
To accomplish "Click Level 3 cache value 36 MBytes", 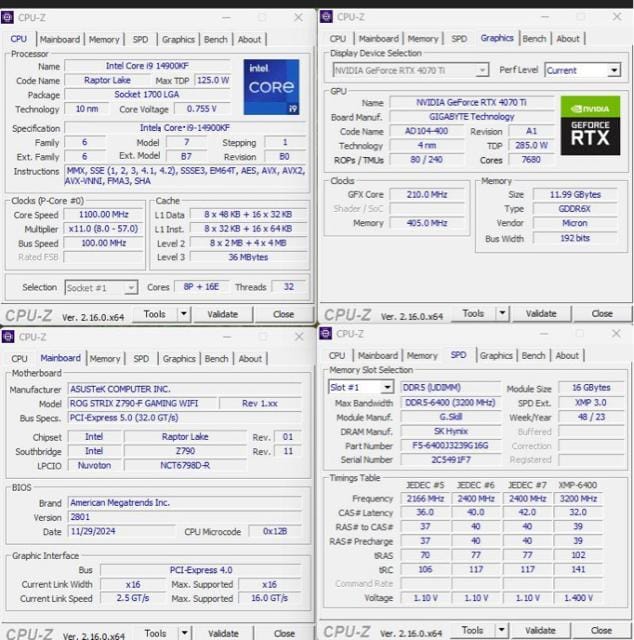I will click(248, 257).
